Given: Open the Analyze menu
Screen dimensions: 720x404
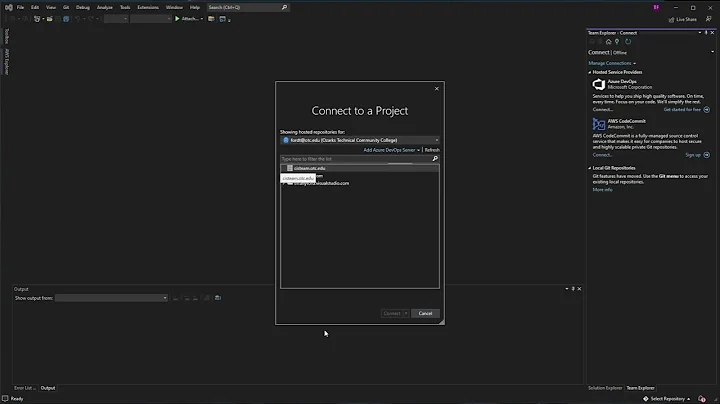Looking at the screenshot, I should click(104, 7).
